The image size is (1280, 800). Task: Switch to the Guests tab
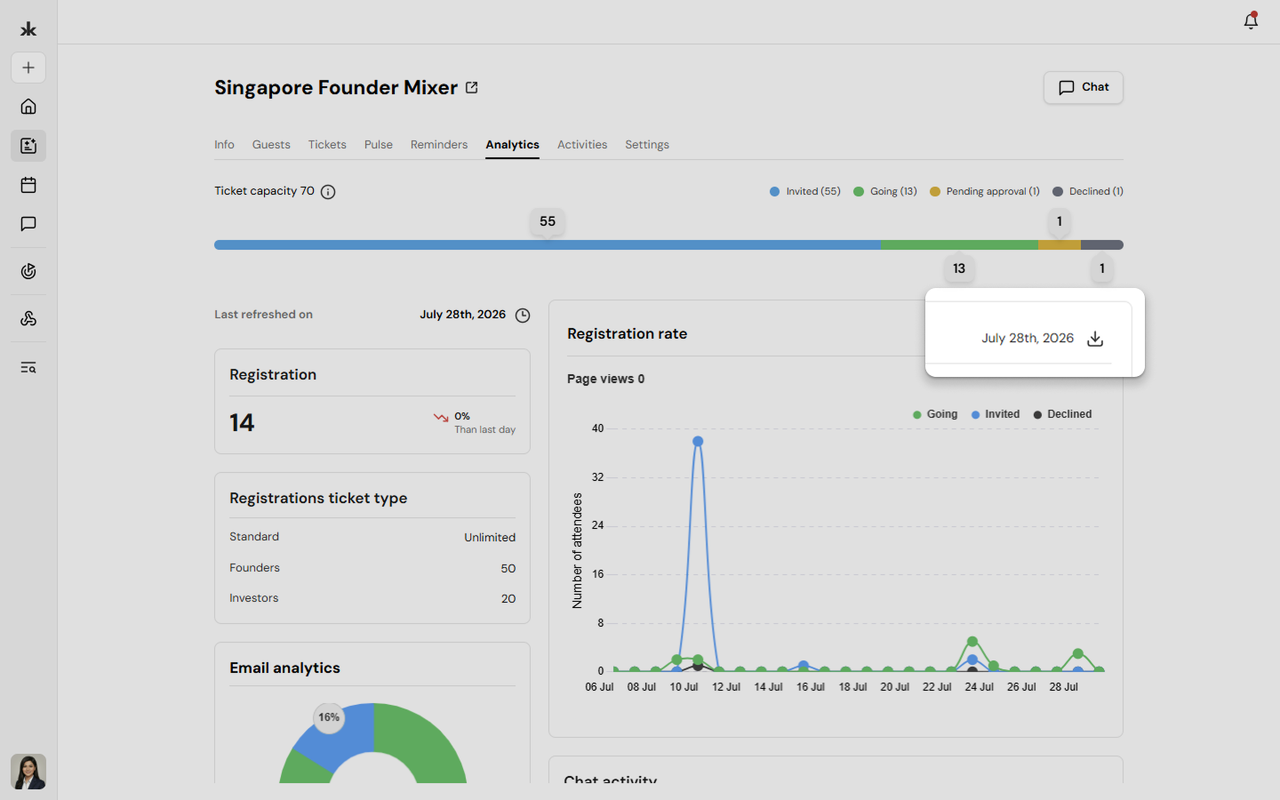[271, 145]
